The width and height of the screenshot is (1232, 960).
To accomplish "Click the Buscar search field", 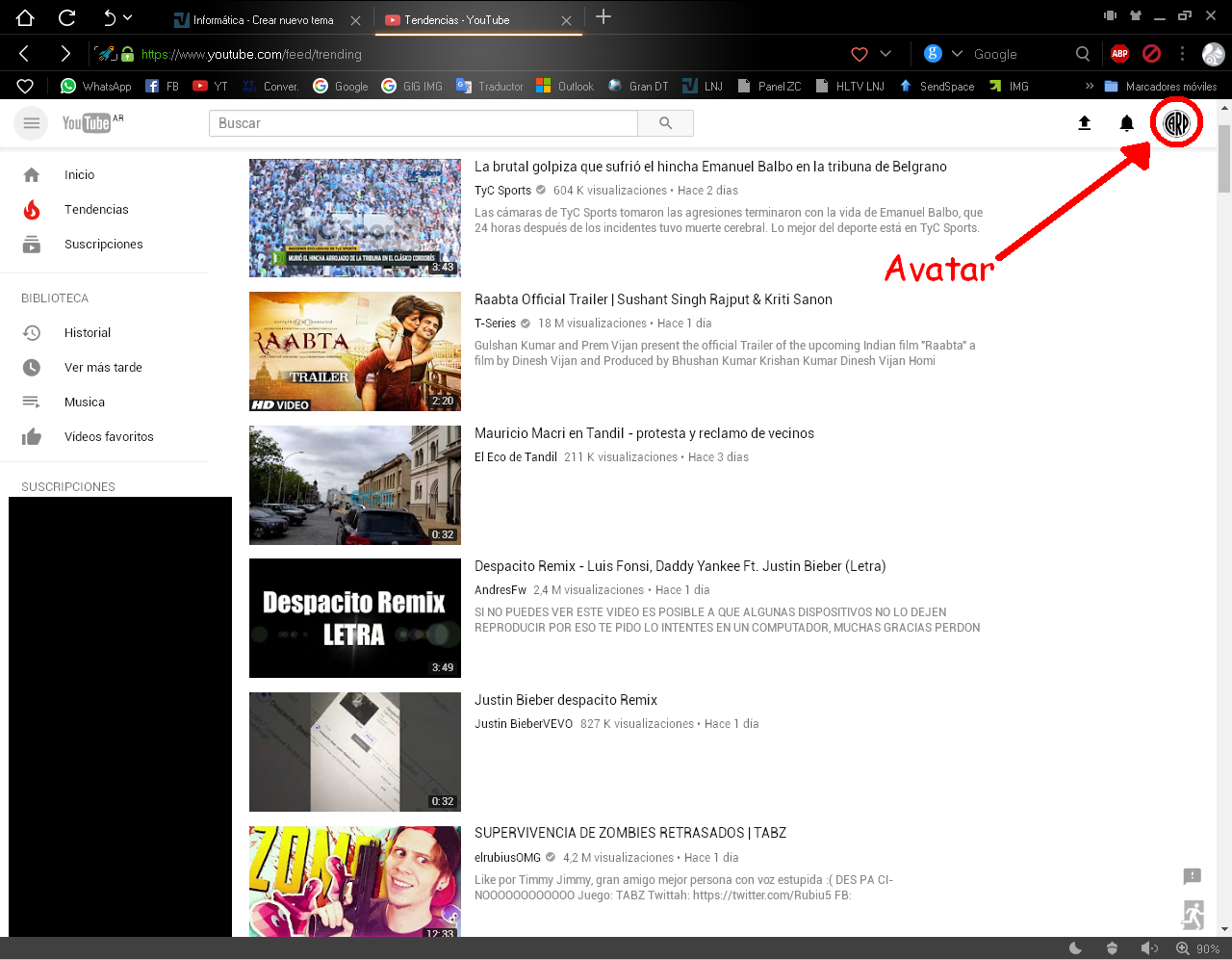I will click(423, 123).
